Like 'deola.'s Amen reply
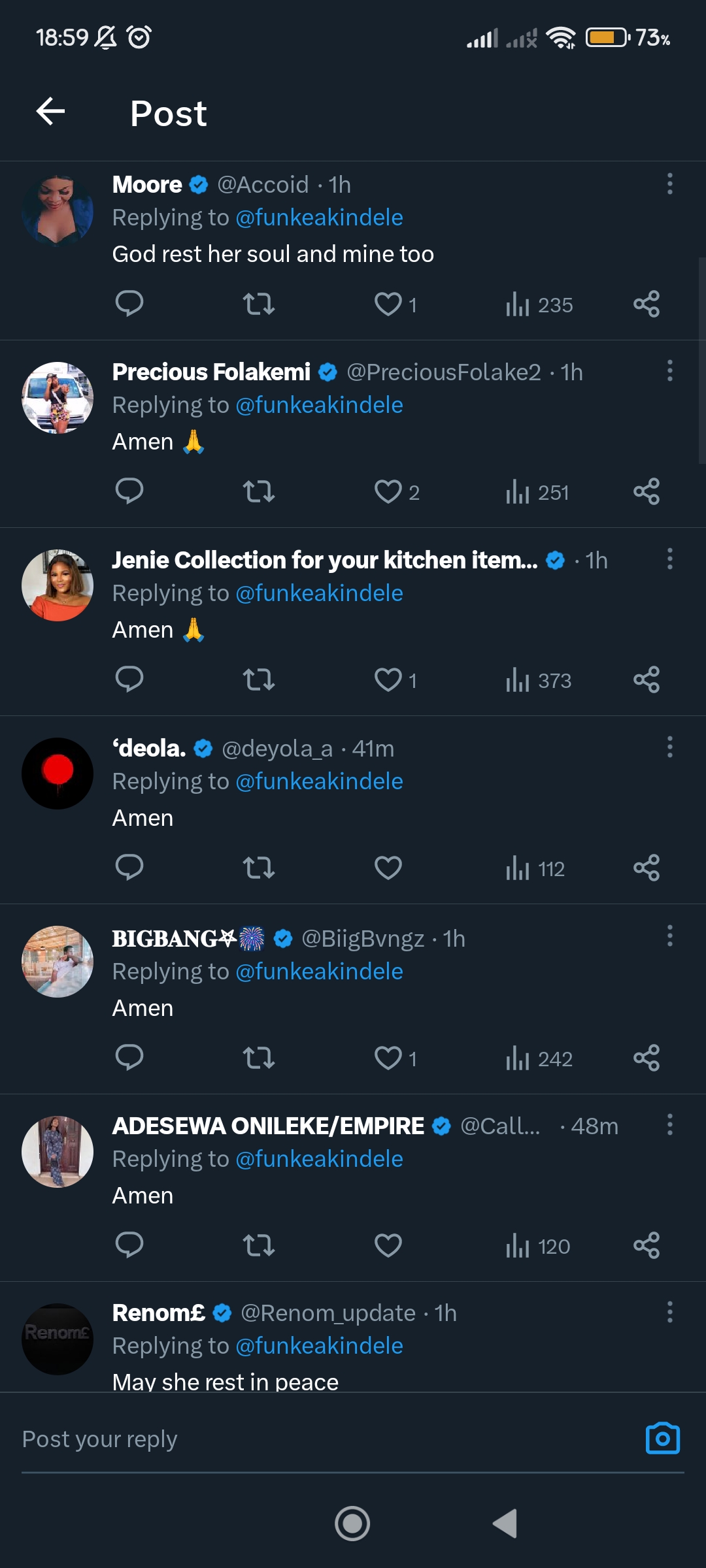The image size is (706, 1568). click(x=388, y=868)
